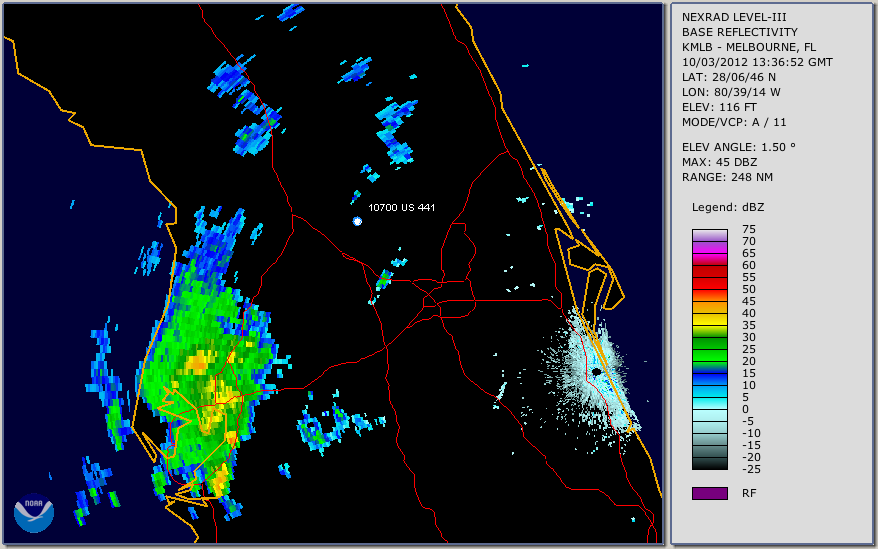The height and width of the screenshot is (549, 878).
Task: Click the 'LAT: 28/06/46 N' text
Action: click(x=728, y=77)
